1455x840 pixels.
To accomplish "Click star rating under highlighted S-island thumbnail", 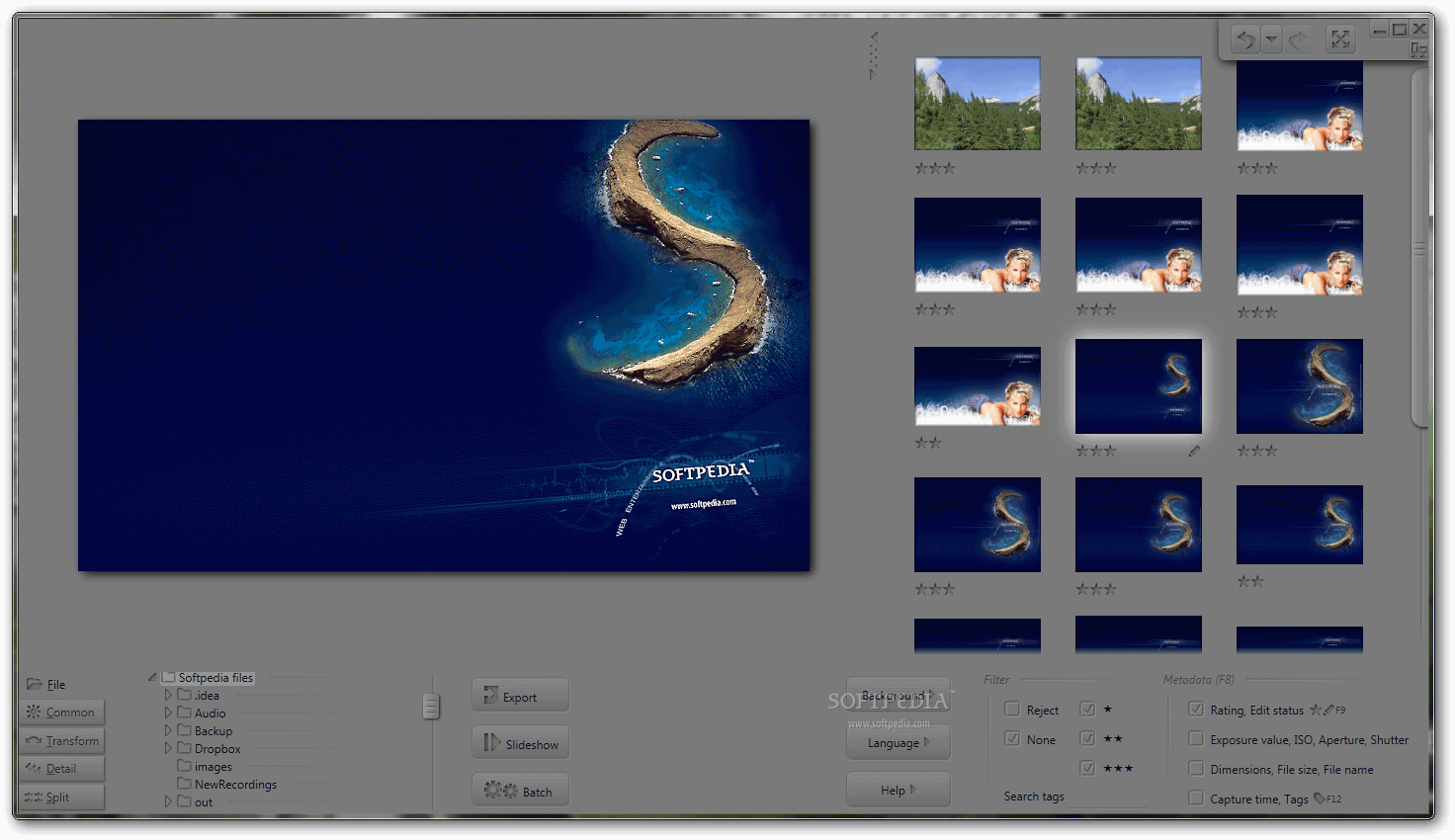I will 1096,451.
